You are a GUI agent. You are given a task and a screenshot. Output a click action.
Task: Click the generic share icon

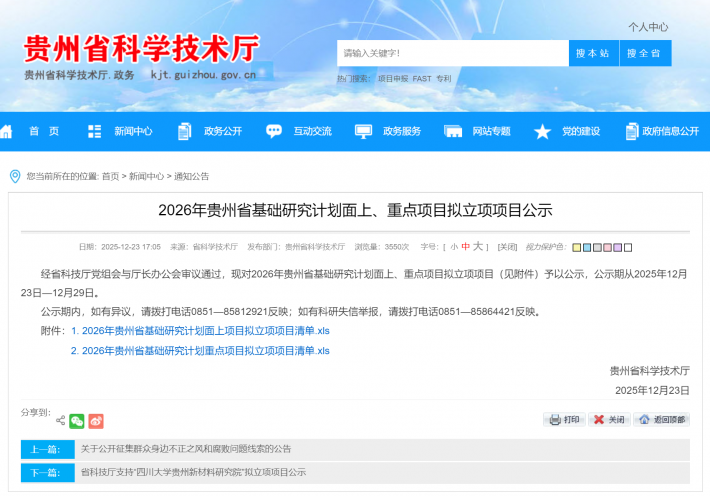(x=60, y=421)
